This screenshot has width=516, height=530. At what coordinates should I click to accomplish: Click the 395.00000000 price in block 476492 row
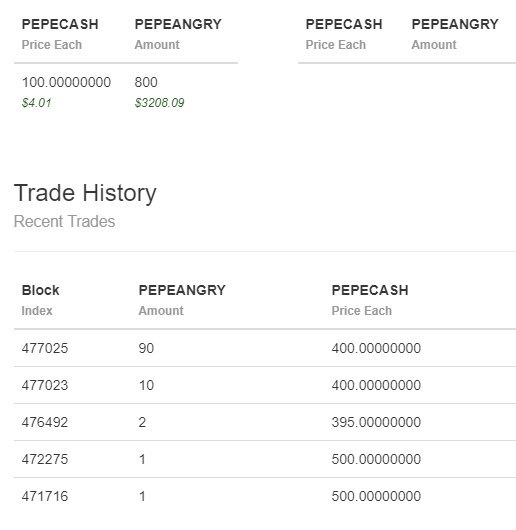(376, 422)
